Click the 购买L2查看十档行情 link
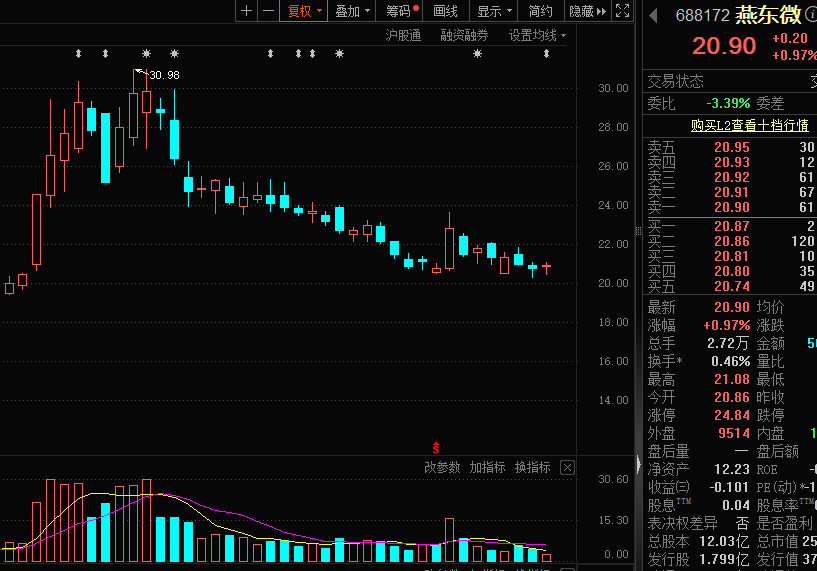817x571 pixels. (749, 125)
